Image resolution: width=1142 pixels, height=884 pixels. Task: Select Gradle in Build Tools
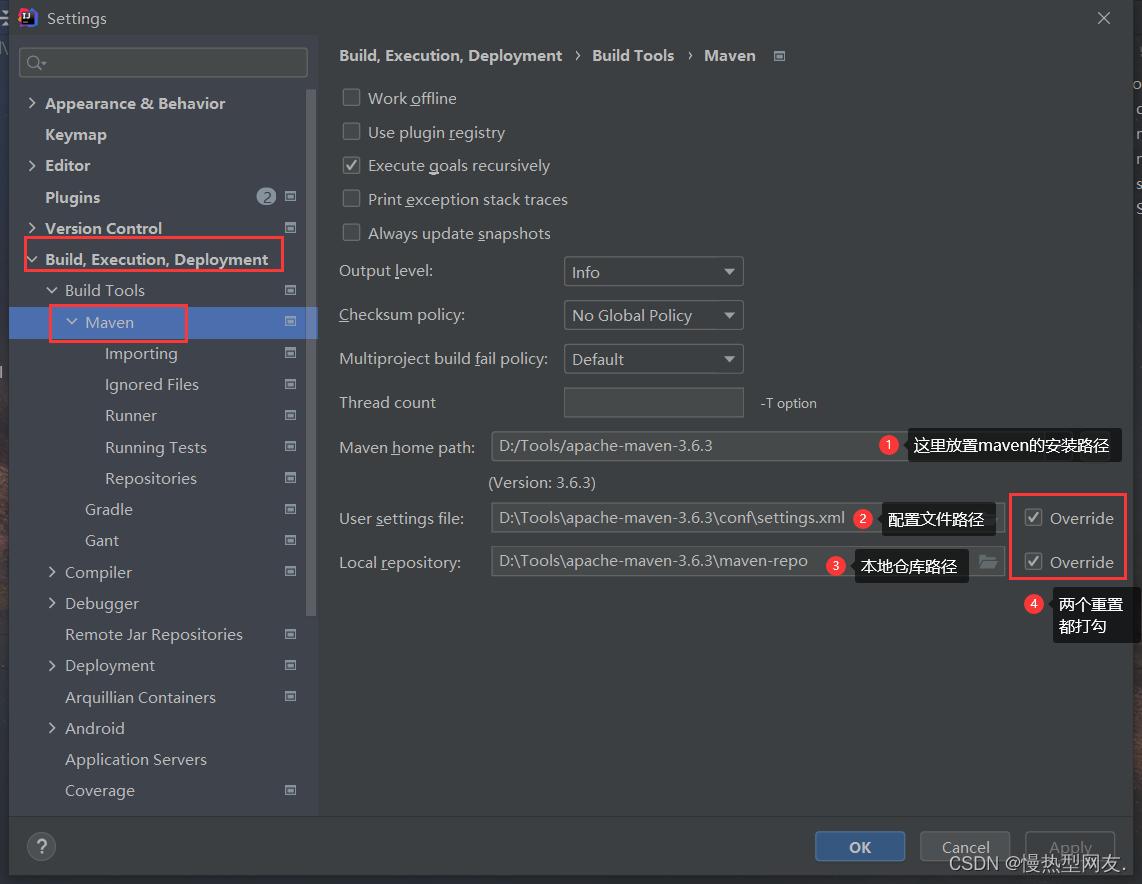(x=109, y=510)
